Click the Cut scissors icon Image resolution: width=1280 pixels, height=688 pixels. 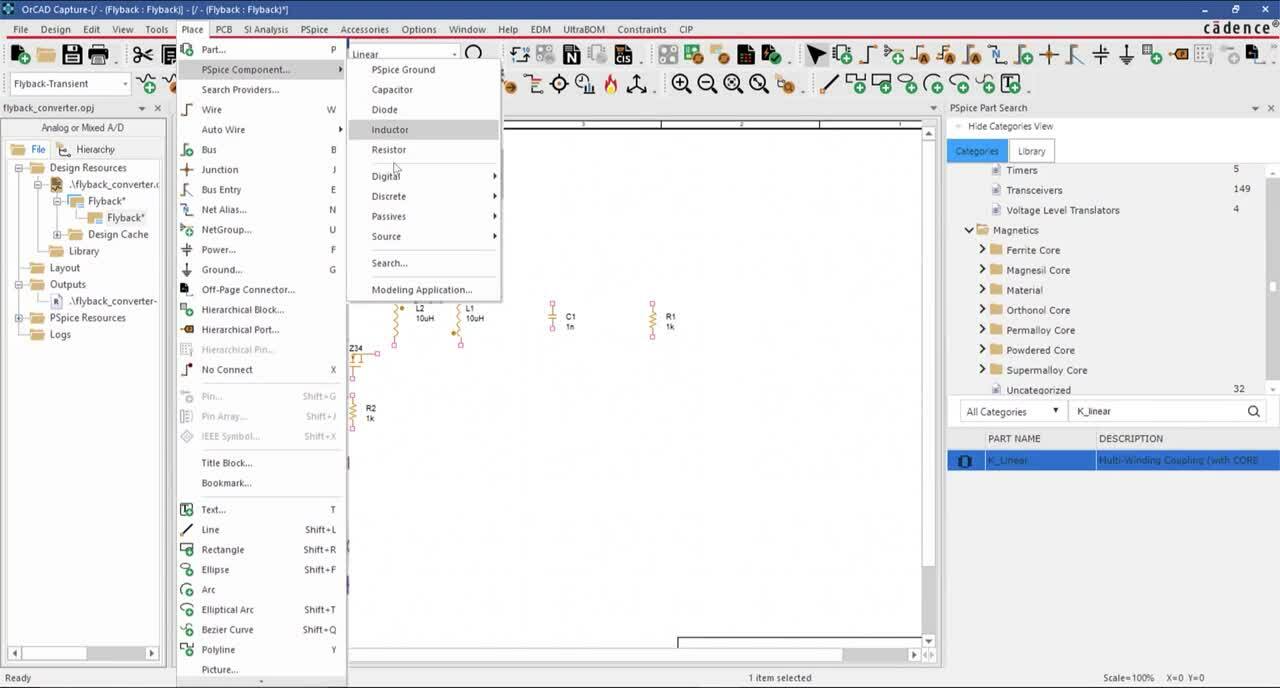[x=143, y=54]
